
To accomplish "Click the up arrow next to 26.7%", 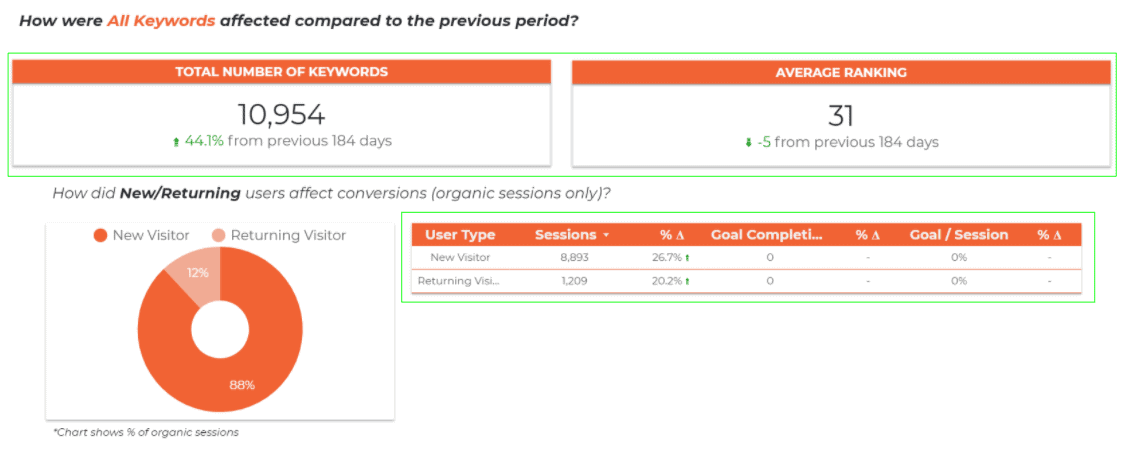I will (687, 258).
